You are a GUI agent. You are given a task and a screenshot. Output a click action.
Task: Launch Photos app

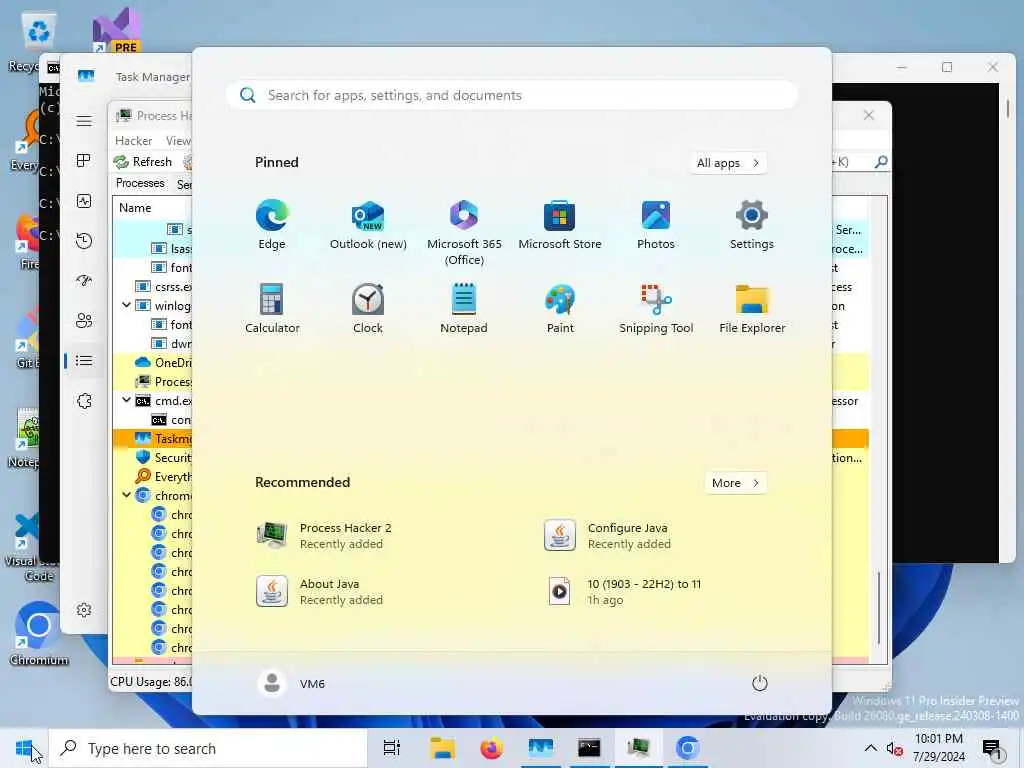(x=656, y=225)
